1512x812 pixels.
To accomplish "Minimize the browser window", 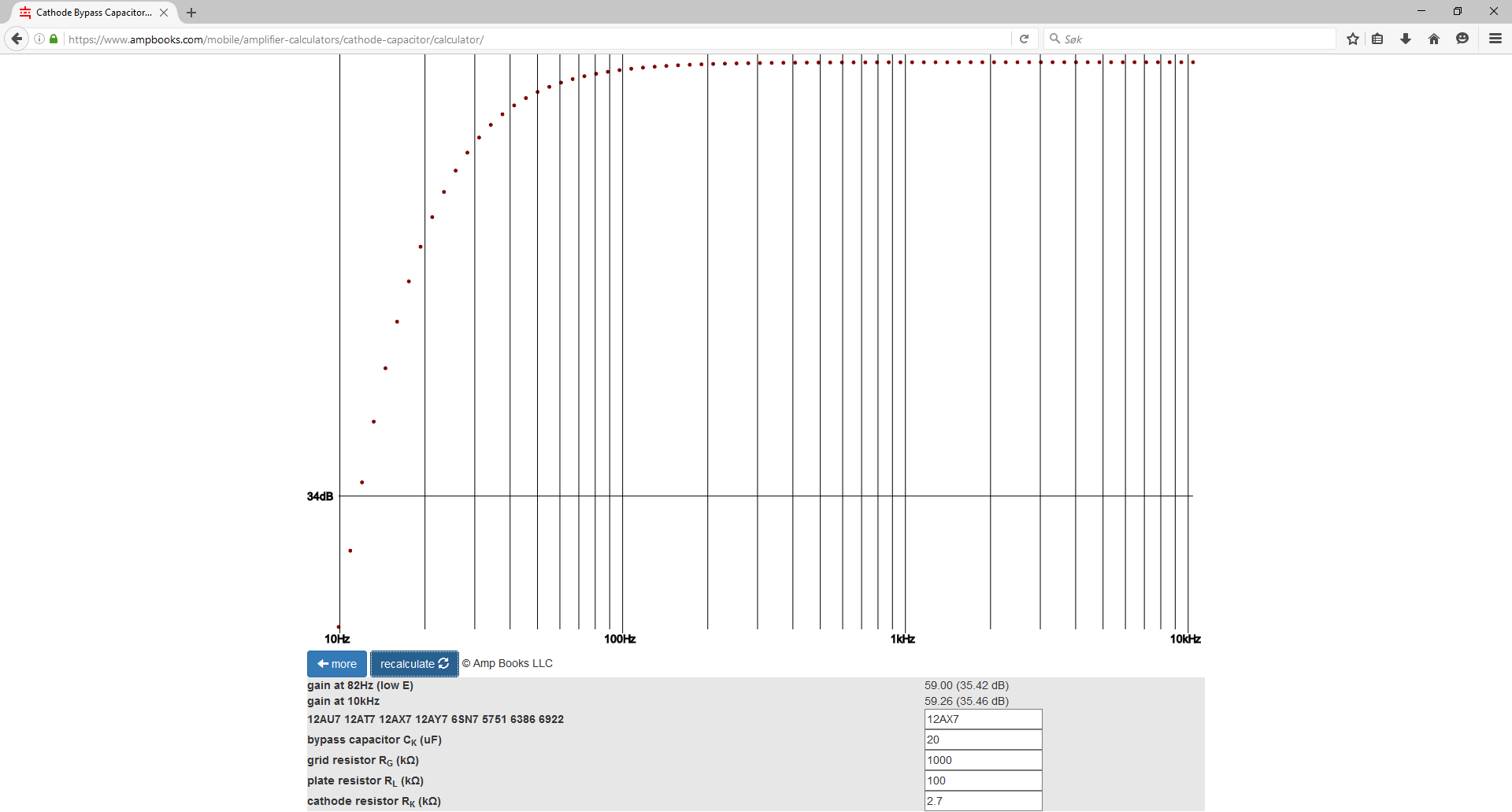I will [1421, 11].
